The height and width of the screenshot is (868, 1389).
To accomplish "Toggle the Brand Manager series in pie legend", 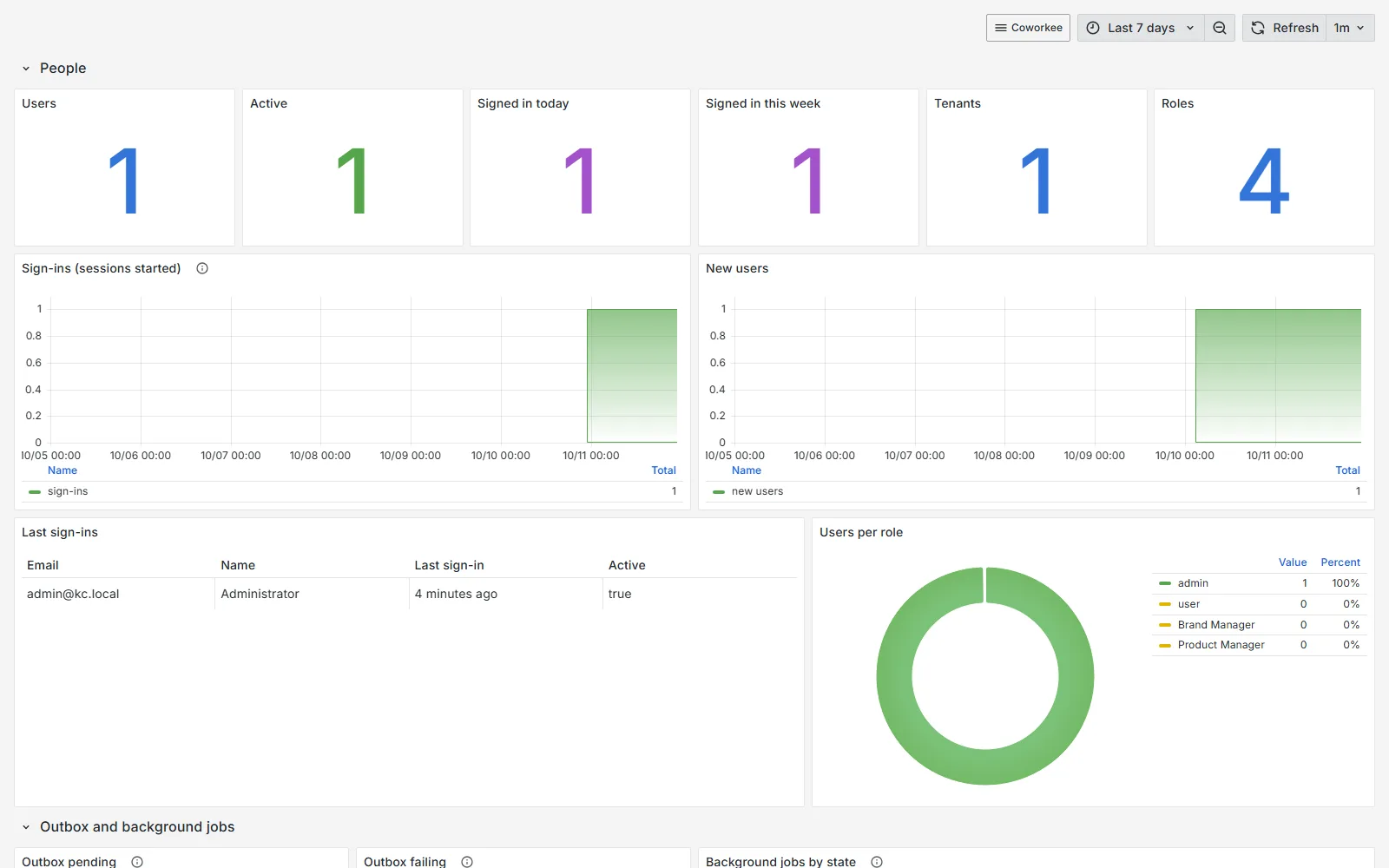I will [1216, 625].
